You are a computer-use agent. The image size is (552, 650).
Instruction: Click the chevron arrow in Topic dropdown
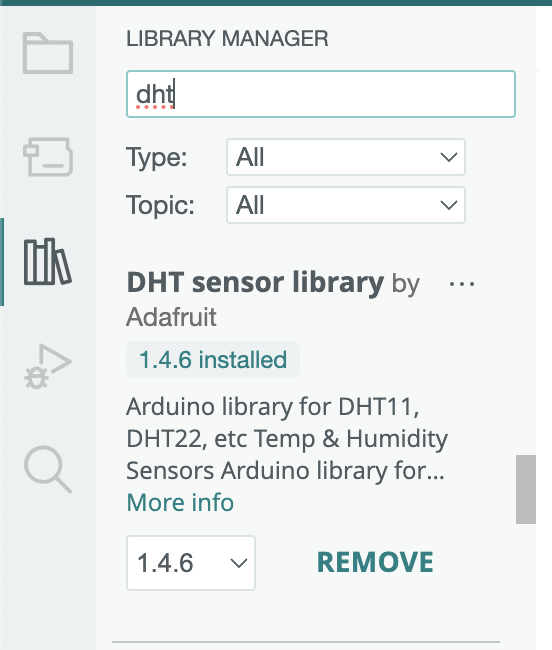448,205
